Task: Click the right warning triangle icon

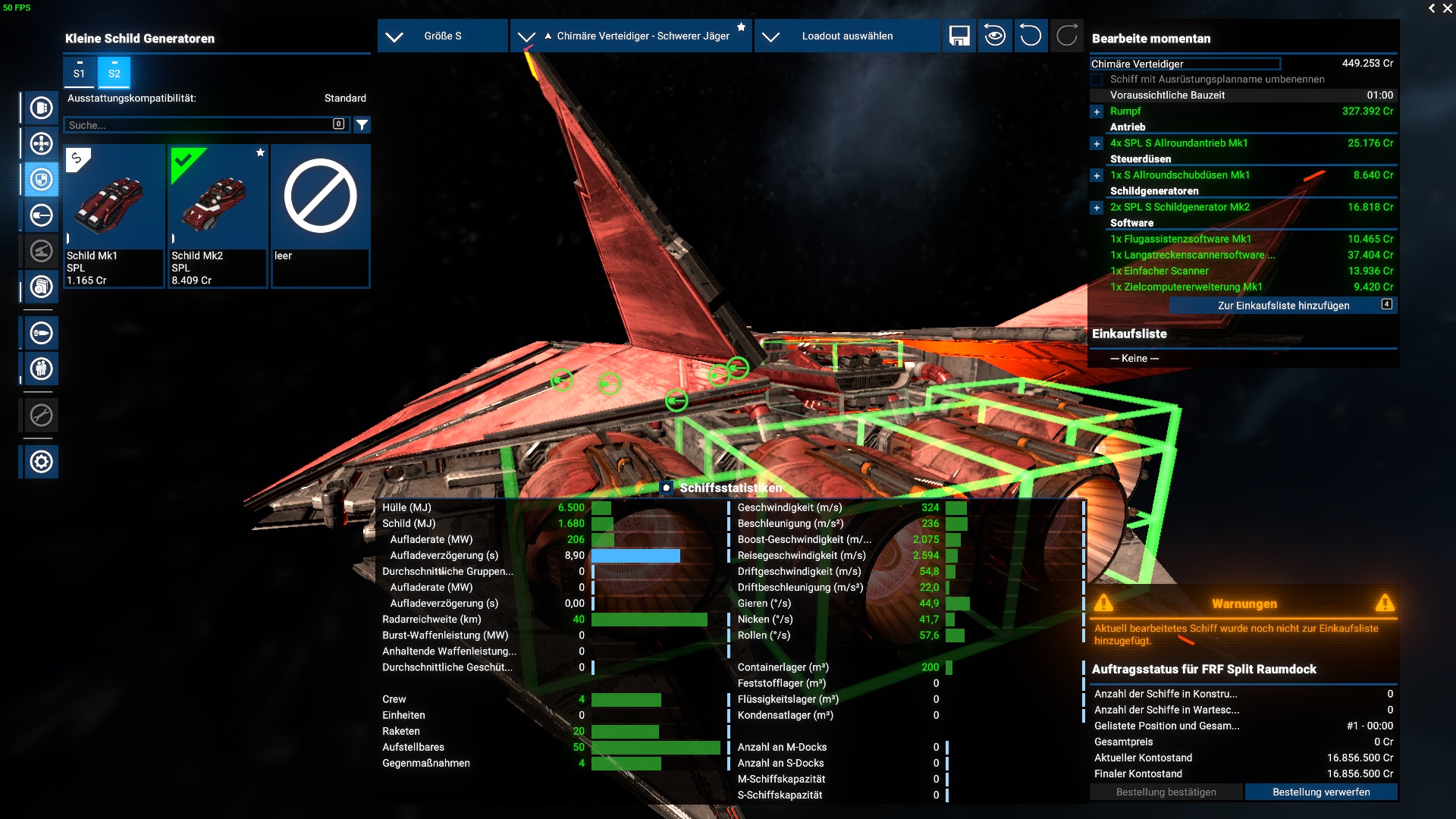Action: click(x=1385, y=603)
